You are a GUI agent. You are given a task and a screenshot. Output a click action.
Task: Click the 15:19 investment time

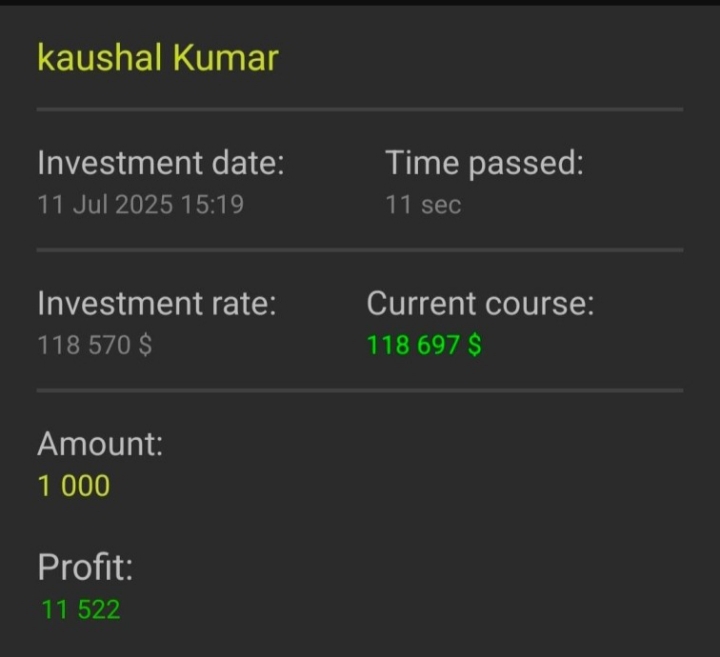point(212,205)
